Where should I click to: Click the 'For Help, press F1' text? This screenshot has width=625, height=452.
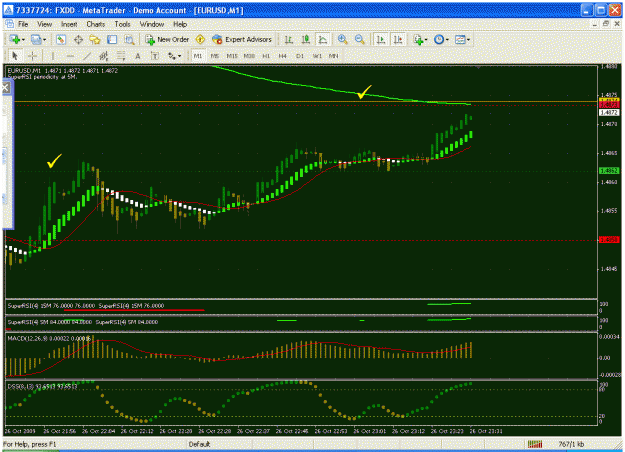tap(31, 444)
